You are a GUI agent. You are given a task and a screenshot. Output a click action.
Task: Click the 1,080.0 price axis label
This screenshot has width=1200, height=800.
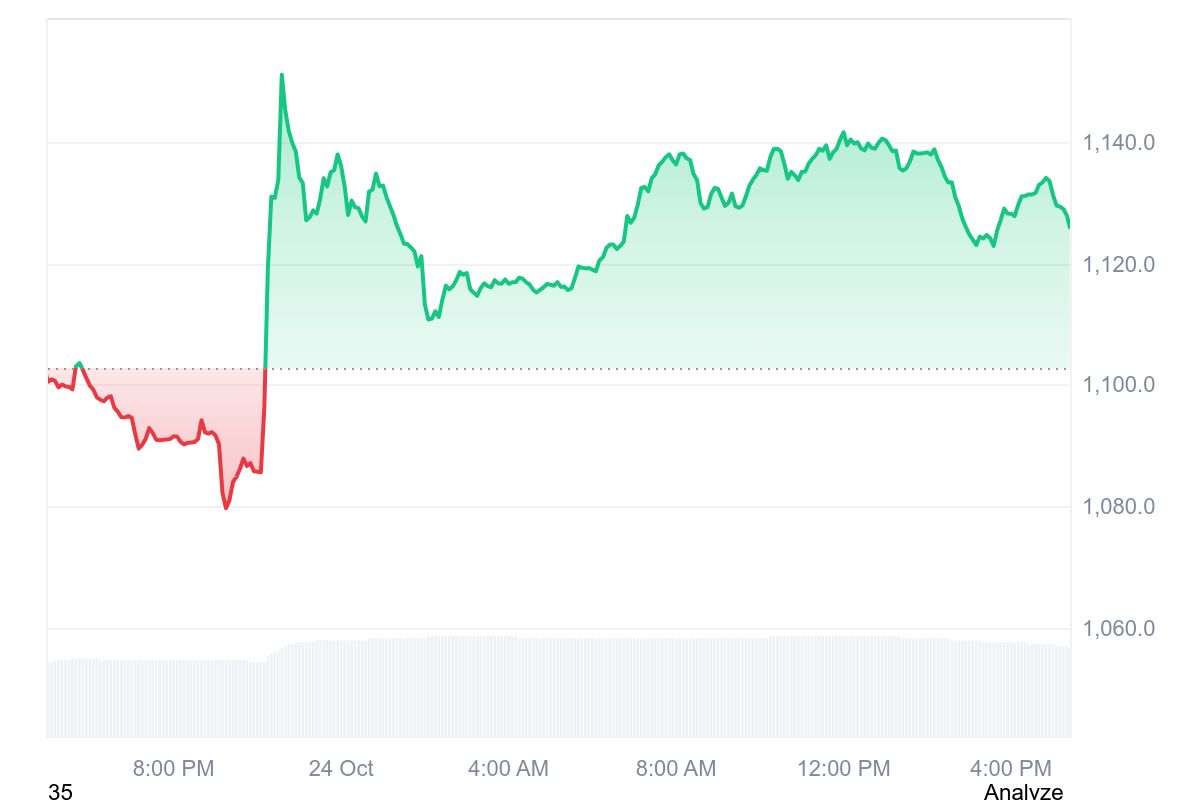(1119, 507)
